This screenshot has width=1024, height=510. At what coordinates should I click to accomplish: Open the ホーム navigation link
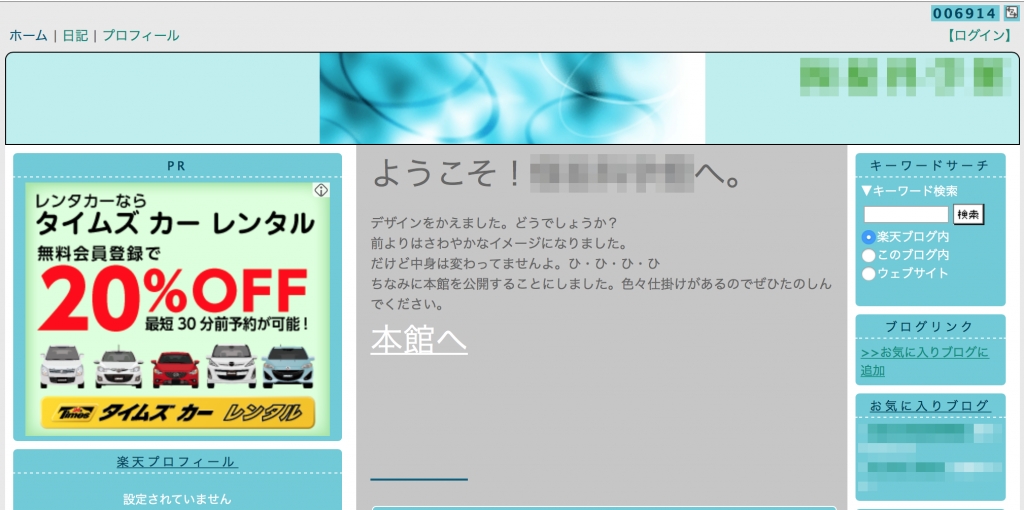[x=28, y=35]
